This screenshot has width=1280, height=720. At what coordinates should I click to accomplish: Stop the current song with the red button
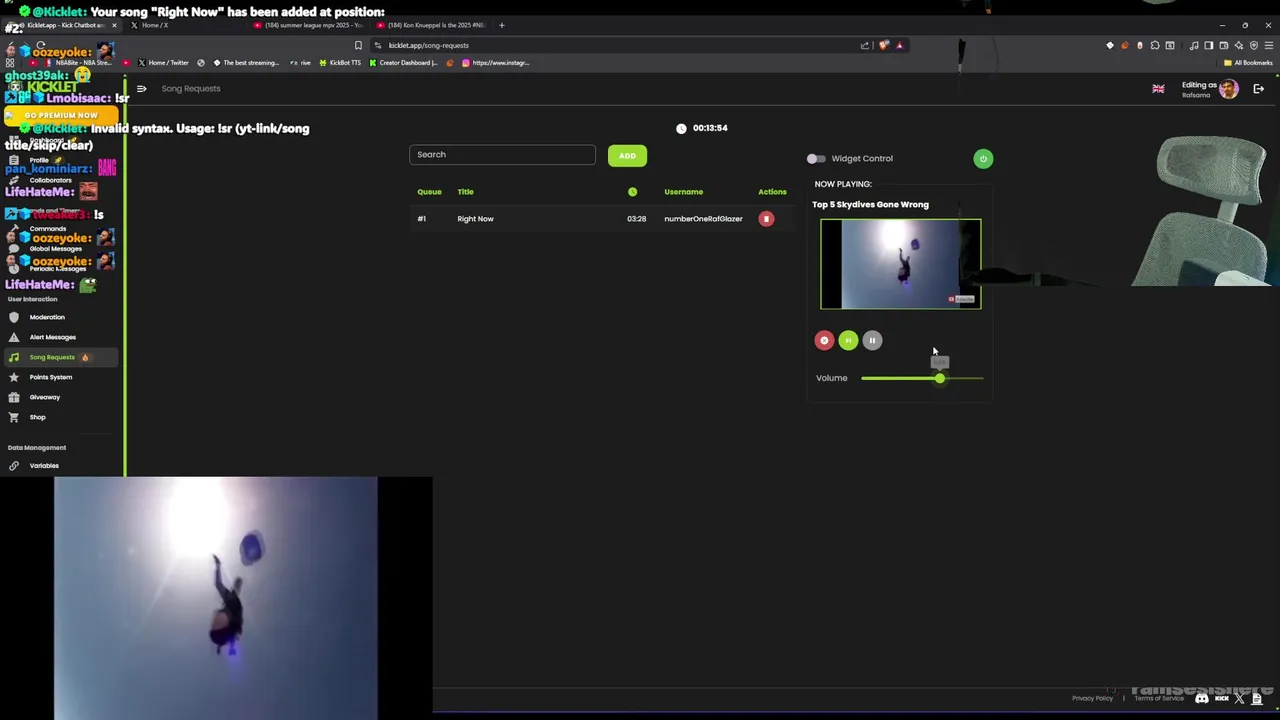[824, 341]
